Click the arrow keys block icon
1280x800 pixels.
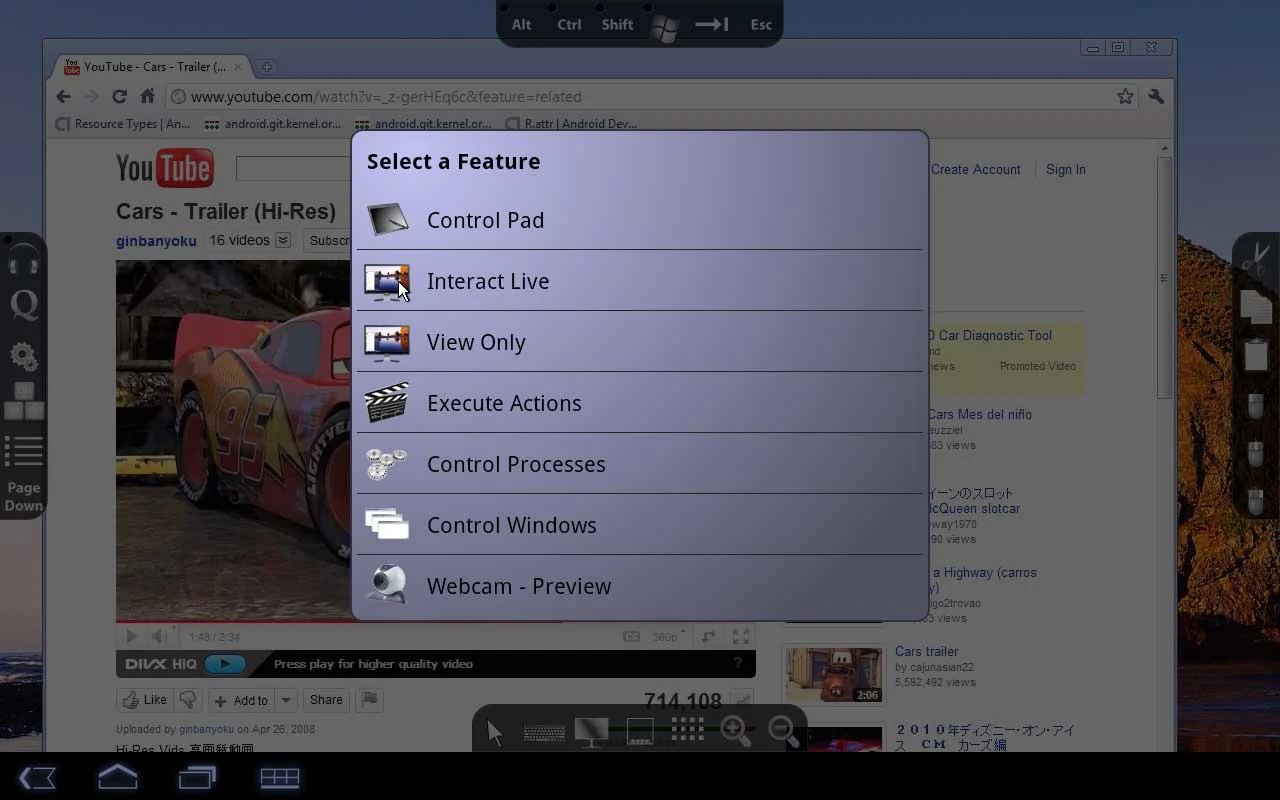(x=24, y=402)
